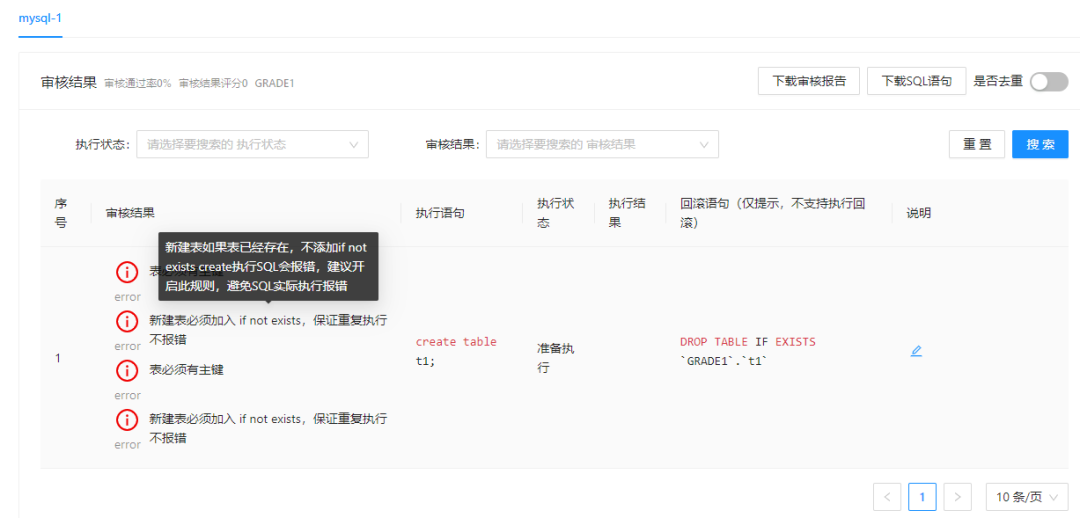
Task: Click the create table t1; statement
Action: pyautogui.click(x=456, y=351)
